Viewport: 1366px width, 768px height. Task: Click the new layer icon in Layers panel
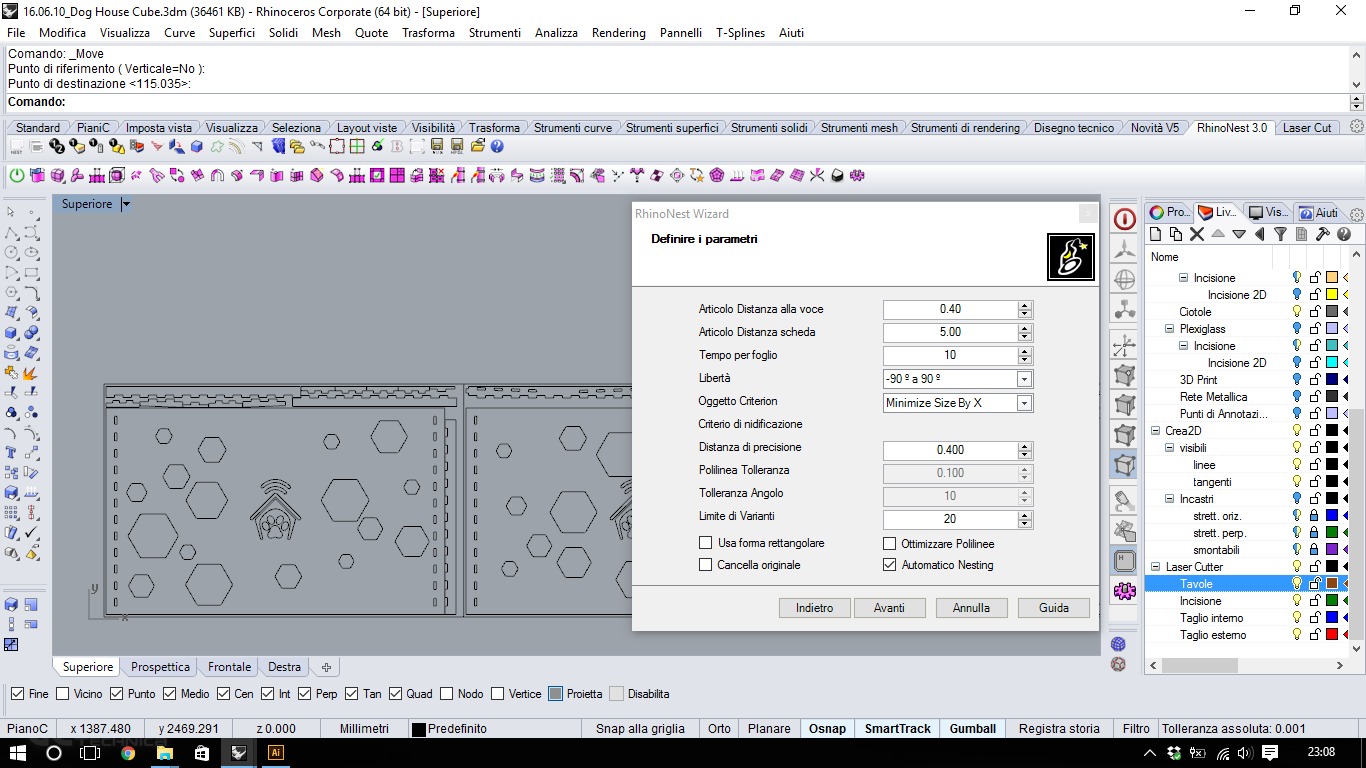1155,234
